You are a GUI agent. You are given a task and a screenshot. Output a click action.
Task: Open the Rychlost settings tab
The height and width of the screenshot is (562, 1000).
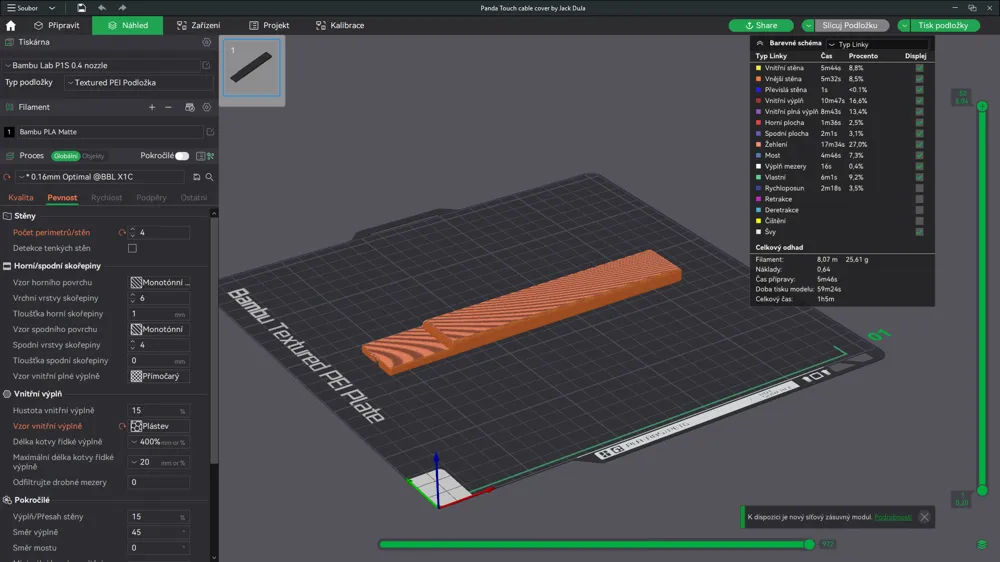107,198
